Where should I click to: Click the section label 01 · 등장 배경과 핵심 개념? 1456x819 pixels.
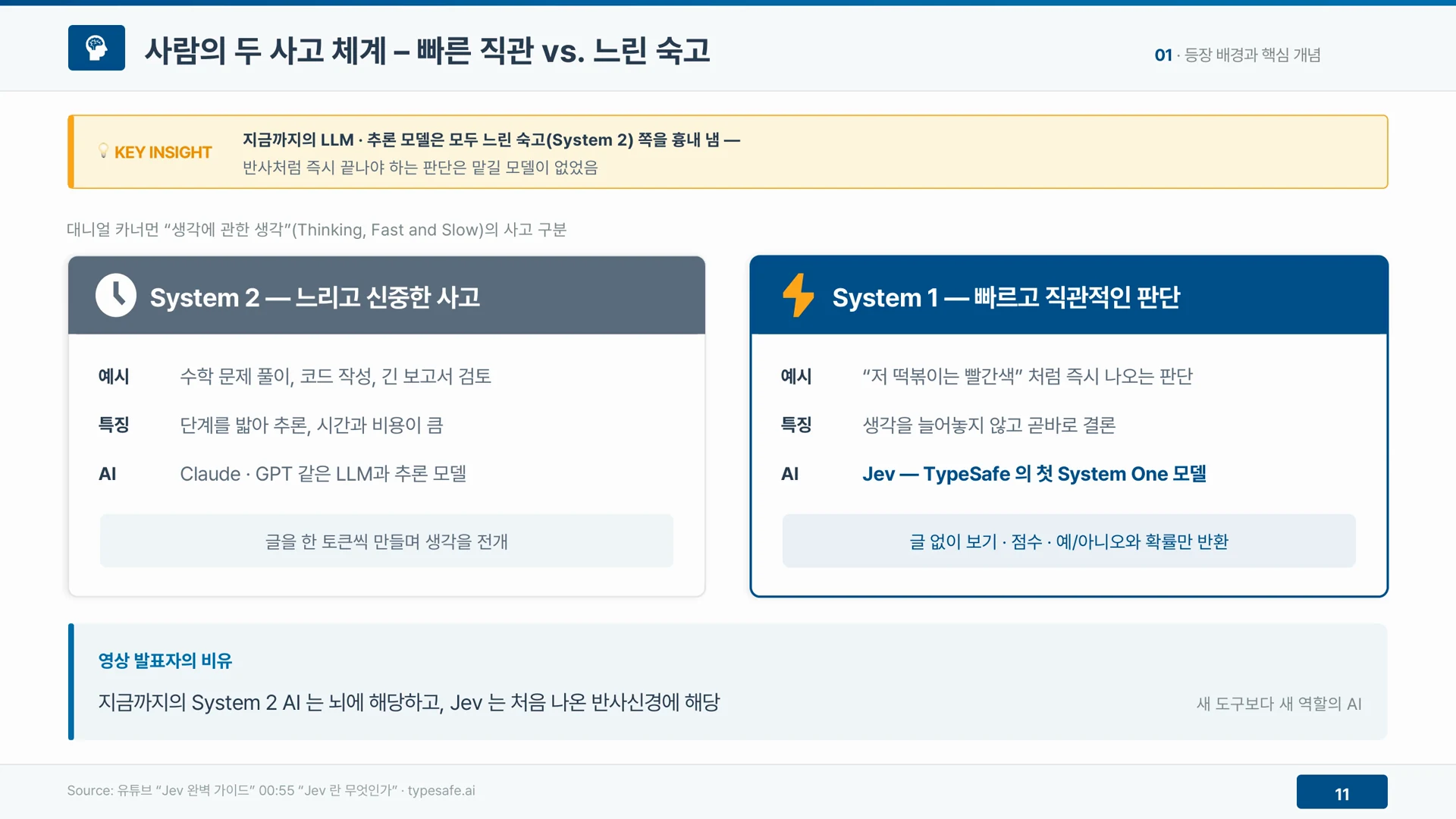coord(1238,55)
